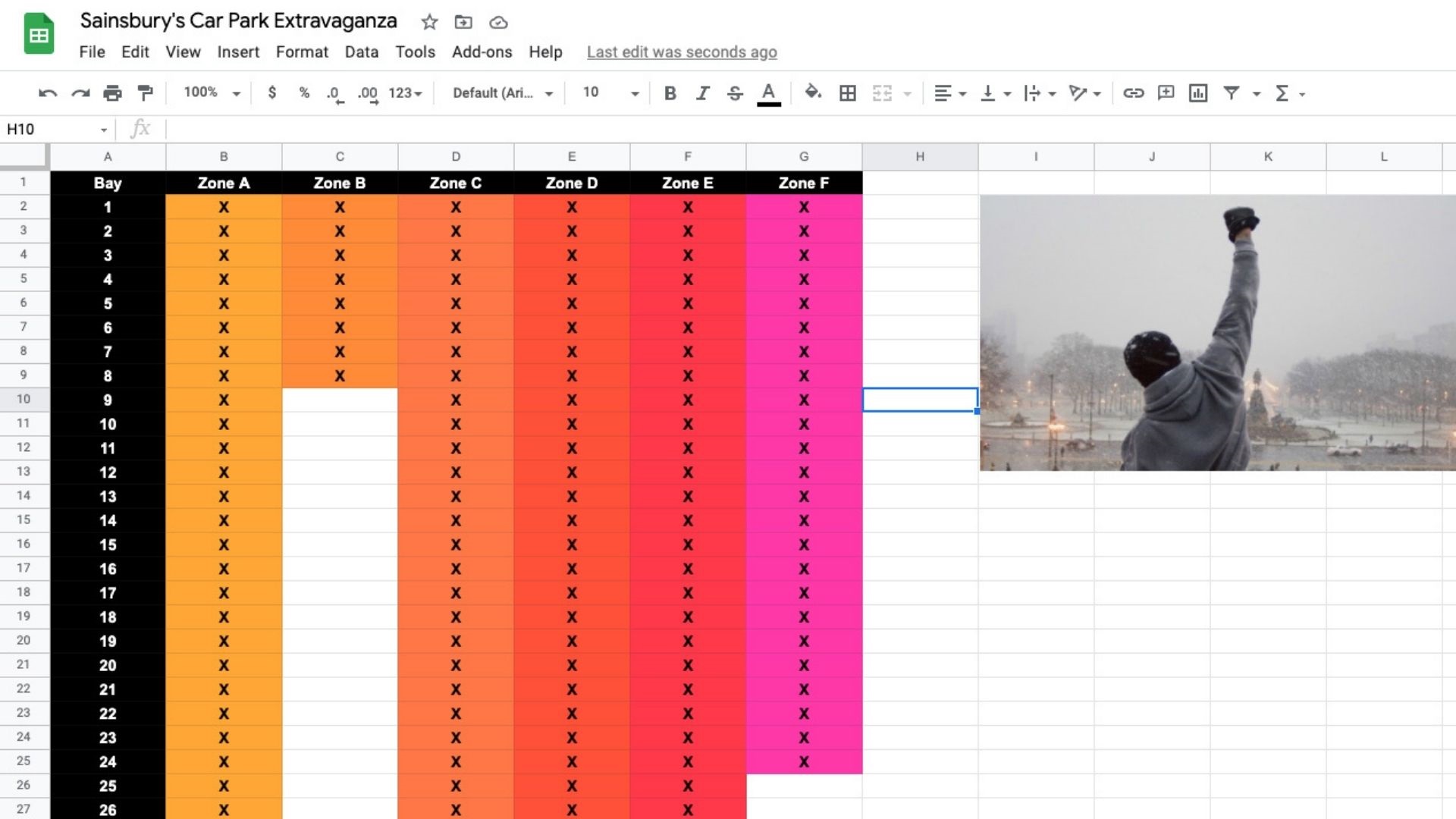
Task: Open the 'Last edit was seconds ago' link
Action: click(681, 52)
